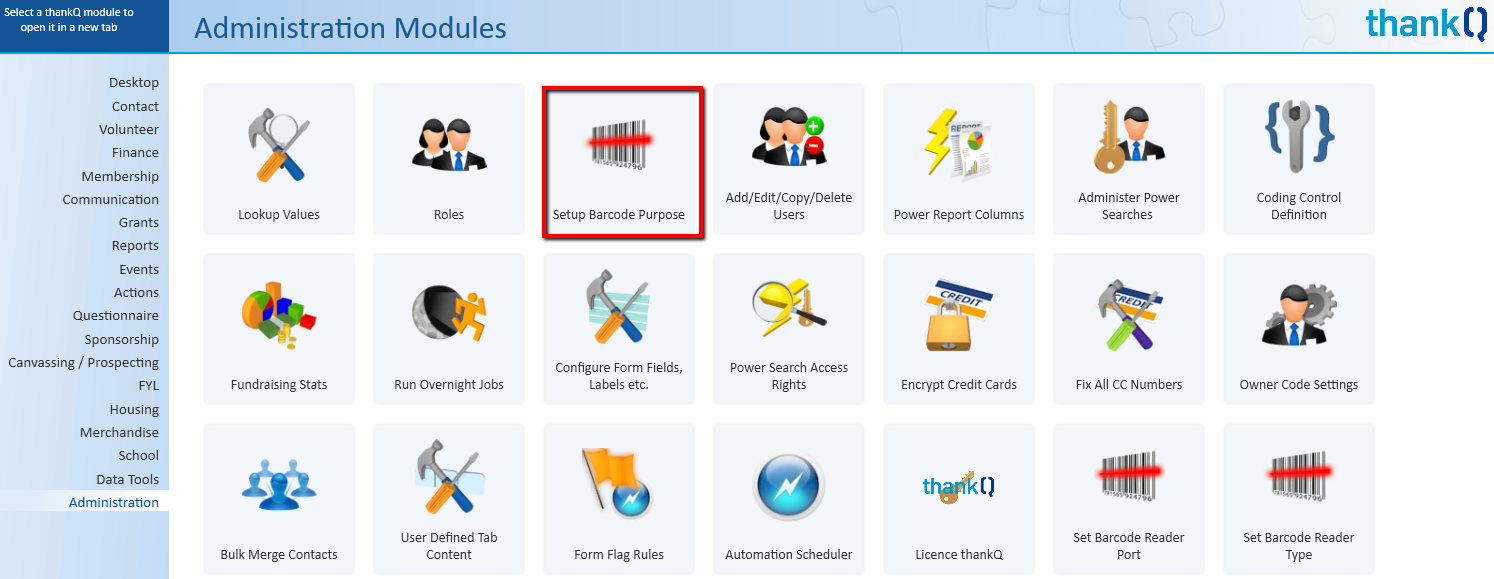The width and height of the screenshot is (1494, 579).
Task: Select Desktop in the sidebar
Action: [134, 83]
